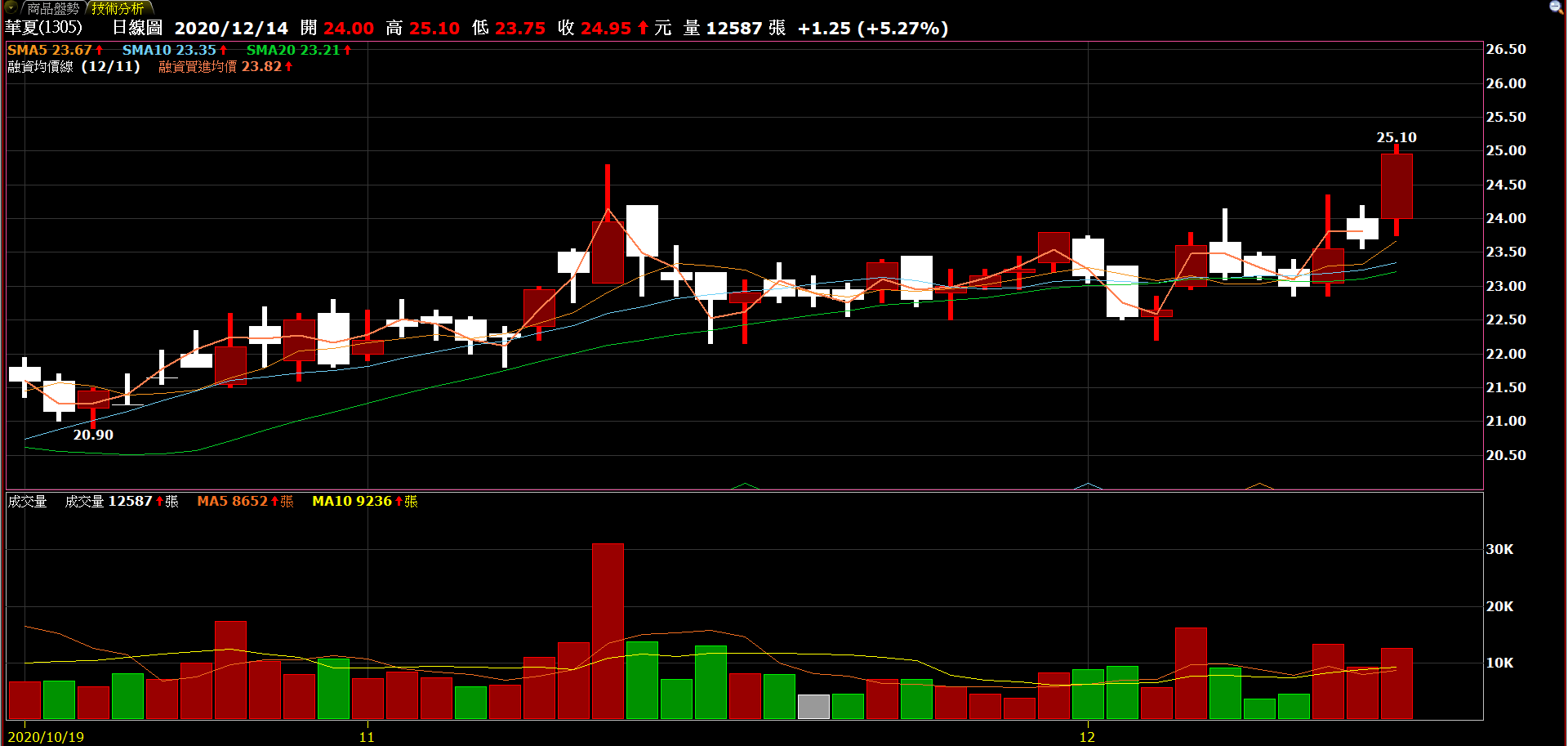The width and height of the screenshot is (1568, 746).
Task: Click the month 12 marker on date axis
Action: point(1087,737)
